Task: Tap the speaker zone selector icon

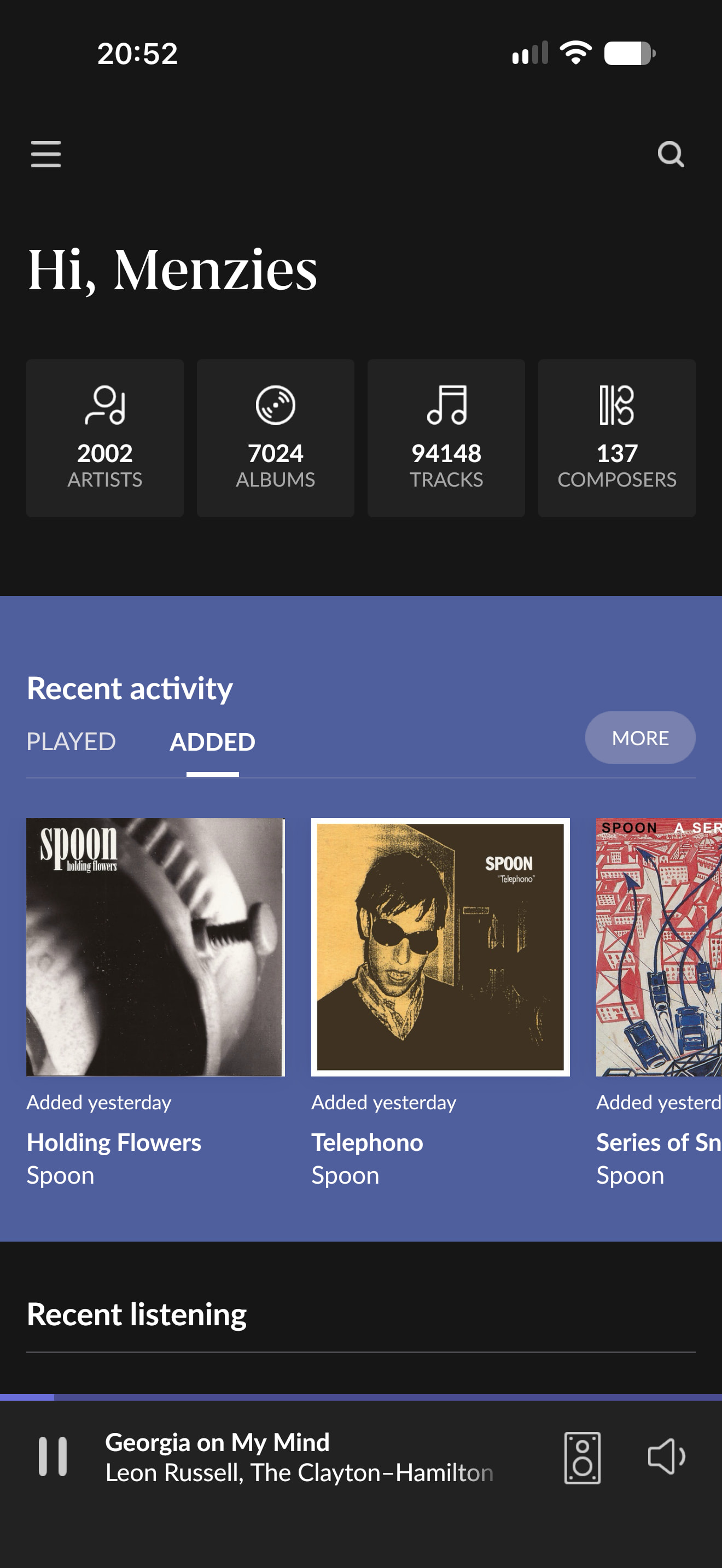Action: coord(582,1458)
